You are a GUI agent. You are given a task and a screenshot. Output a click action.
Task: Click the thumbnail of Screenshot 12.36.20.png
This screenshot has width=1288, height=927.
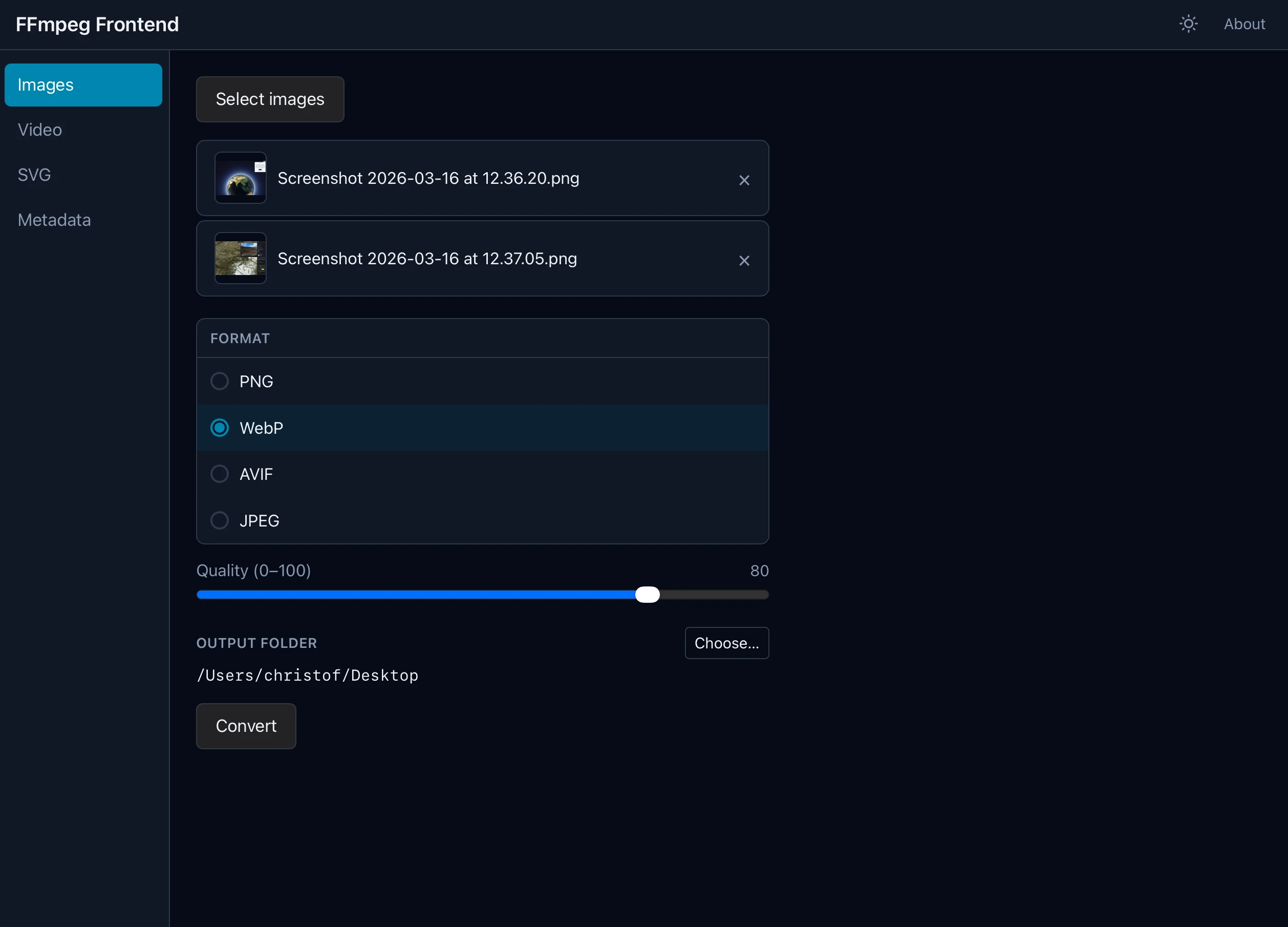point(240,178)
